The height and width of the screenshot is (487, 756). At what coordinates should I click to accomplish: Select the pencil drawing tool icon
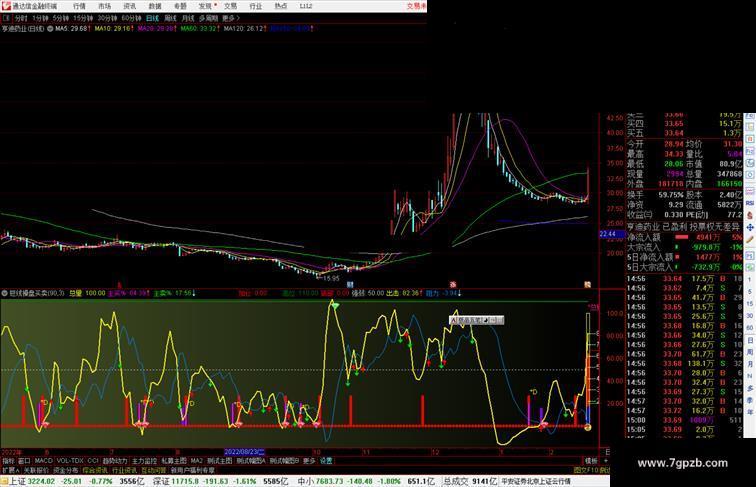click(750, 239)
